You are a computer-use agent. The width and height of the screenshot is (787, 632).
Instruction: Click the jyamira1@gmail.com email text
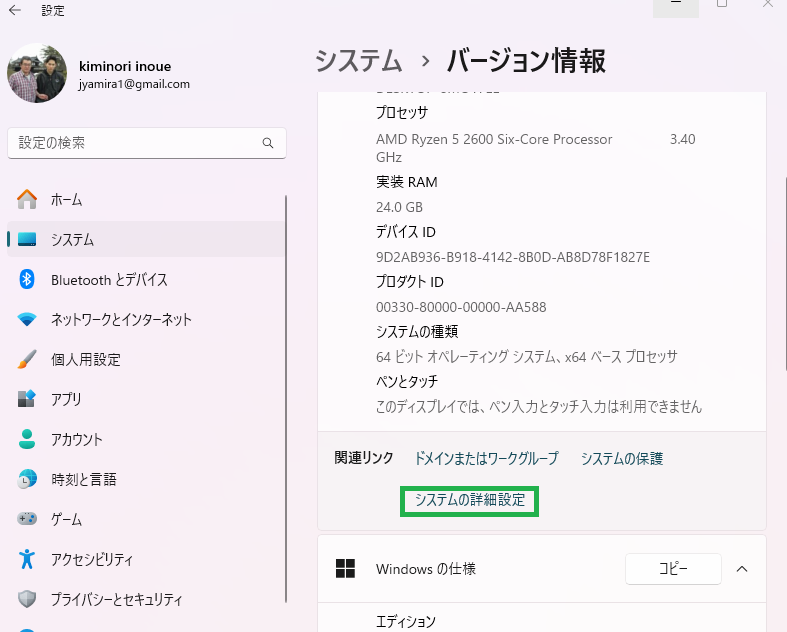pos(134,84)
